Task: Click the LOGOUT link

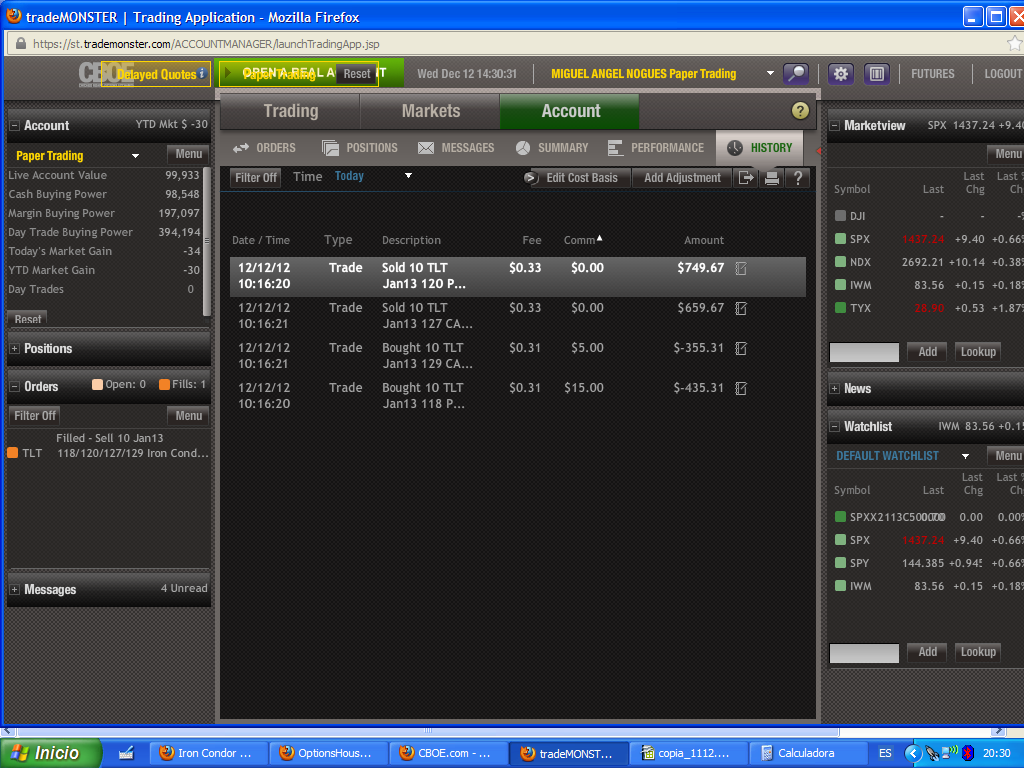Action: [x=1003, y=74]
